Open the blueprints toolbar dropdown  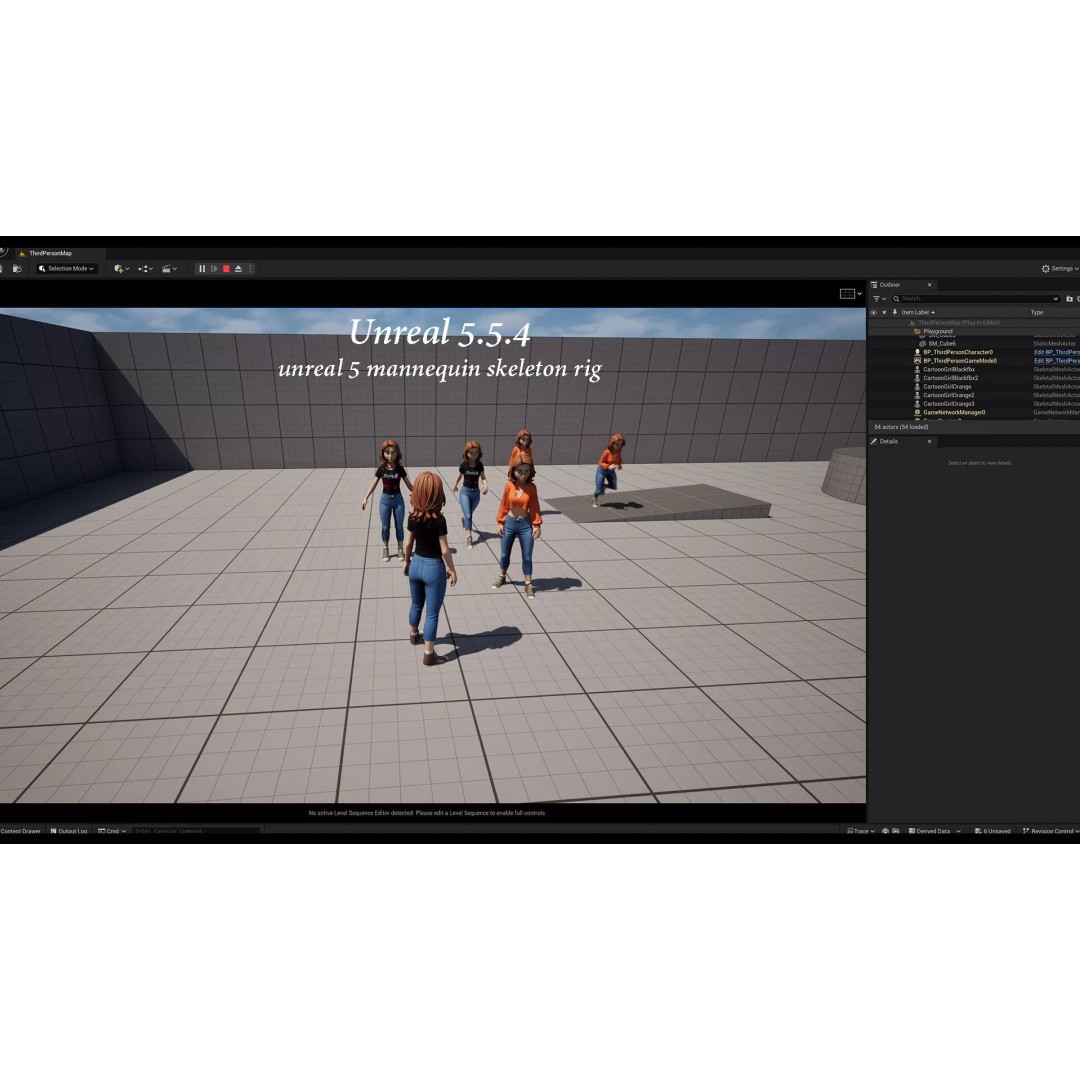click(145, 269)
